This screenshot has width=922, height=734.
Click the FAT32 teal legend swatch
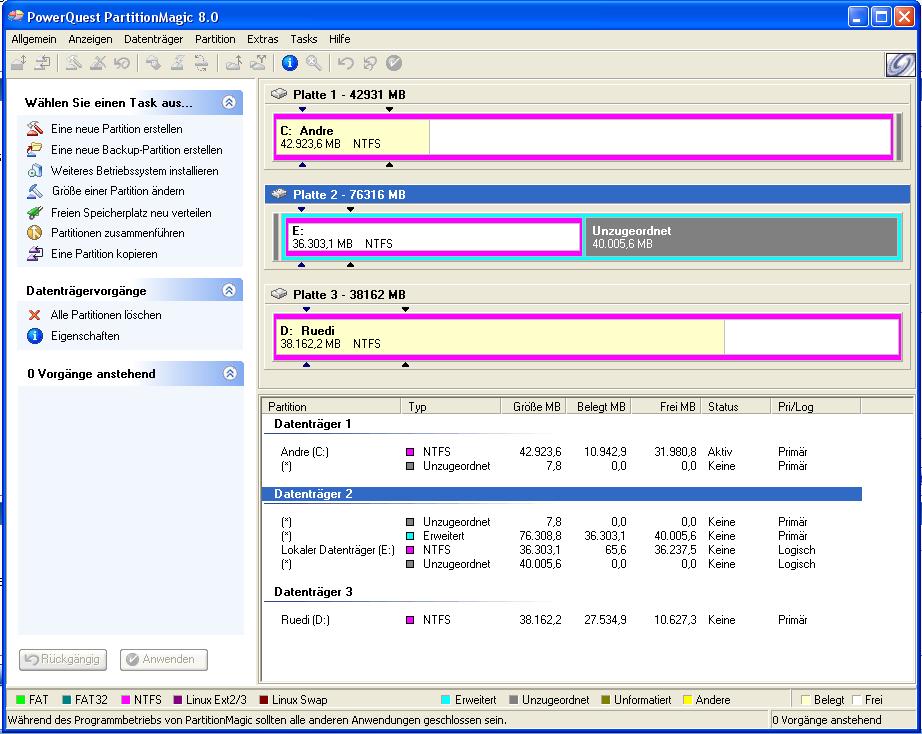66,700
